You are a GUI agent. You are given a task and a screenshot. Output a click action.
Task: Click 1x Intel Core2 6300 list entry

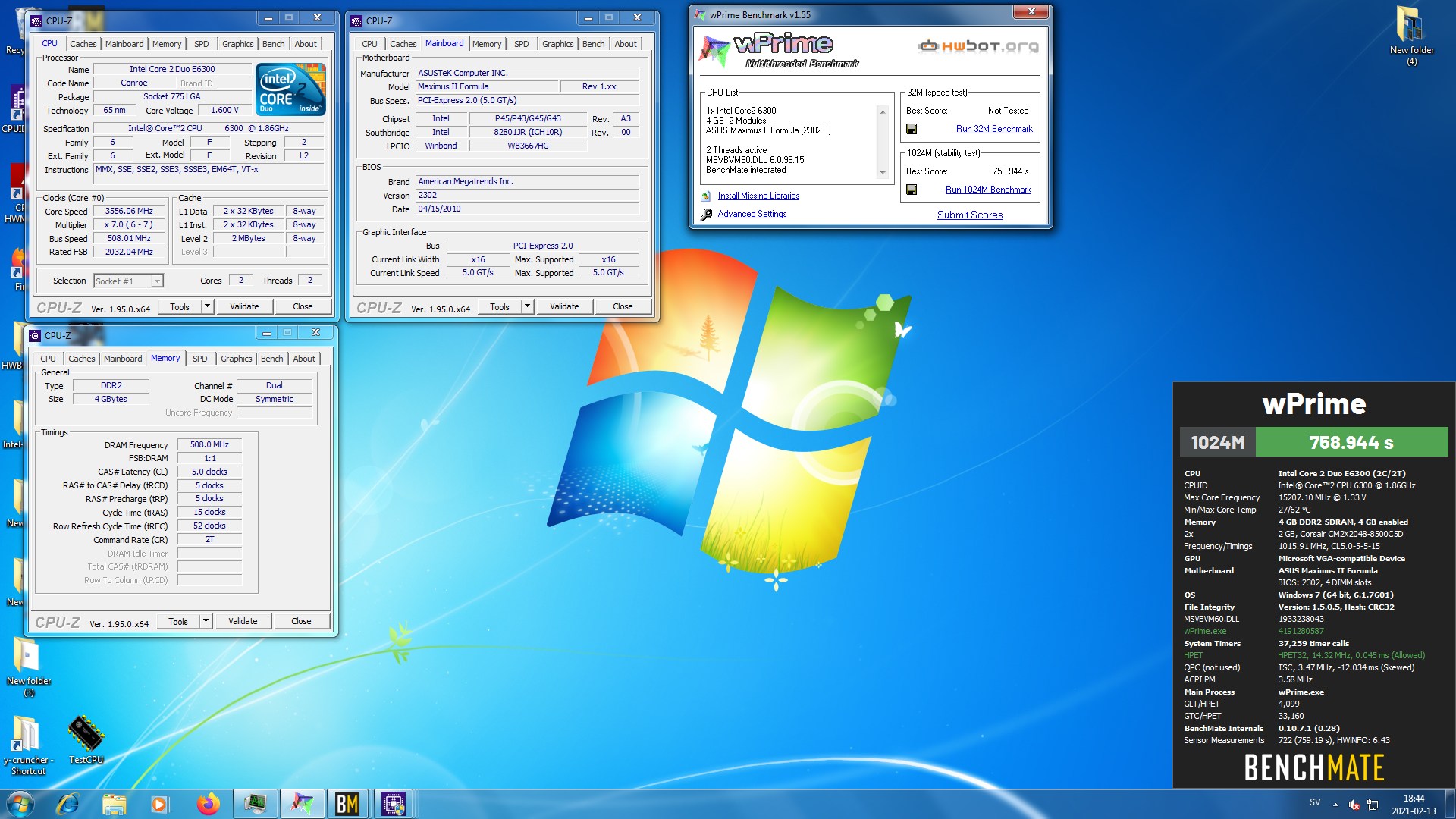tap(741, 111)
